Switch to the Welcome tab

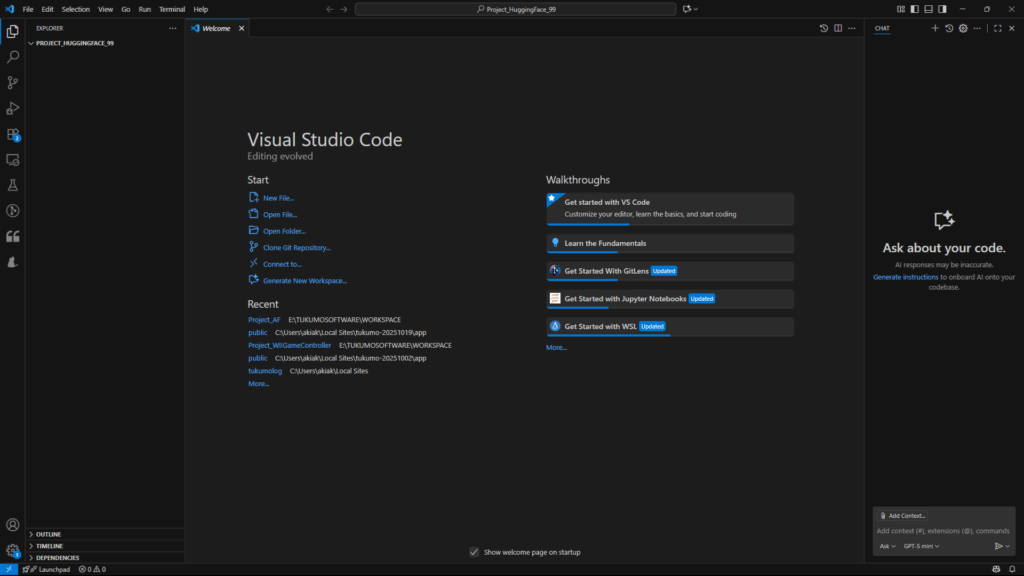click(216, 28)
